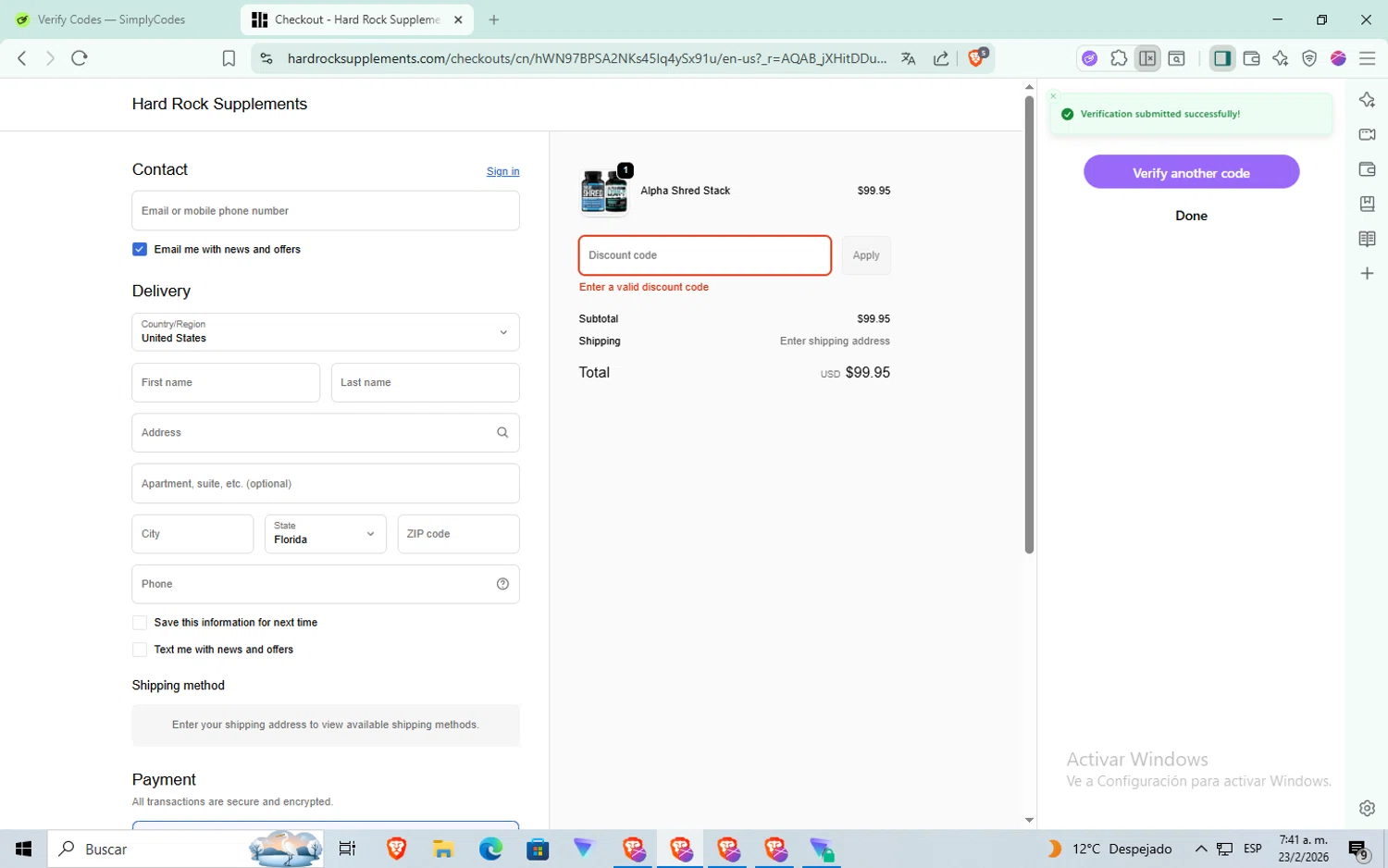Focus the Last name field
The image size is (1388, 868).
coord(425,382)
